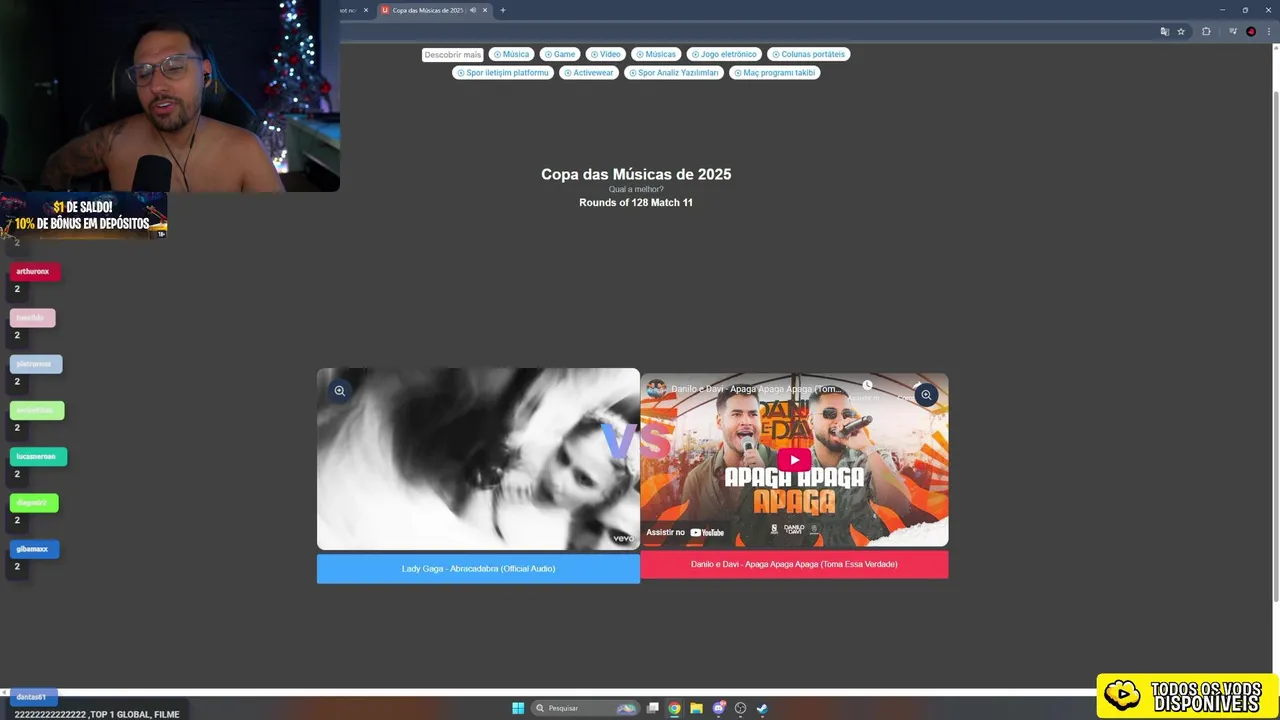The height and width of the screenshot is (720, 1280).
Task: Open Discord from the taskbar
Action: point(718,708)
